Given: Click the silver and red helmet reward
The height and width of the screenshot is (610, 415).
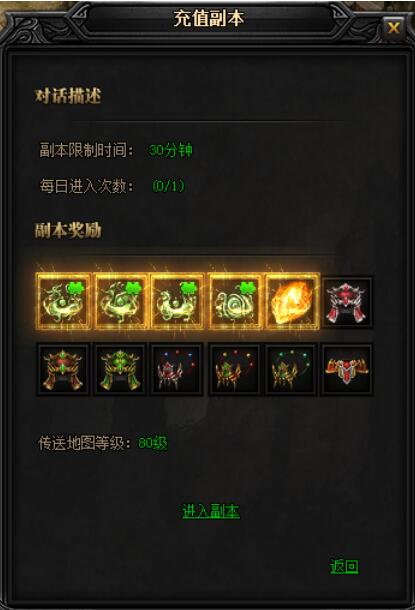Looking at the screenshot, I should (347, 303).
